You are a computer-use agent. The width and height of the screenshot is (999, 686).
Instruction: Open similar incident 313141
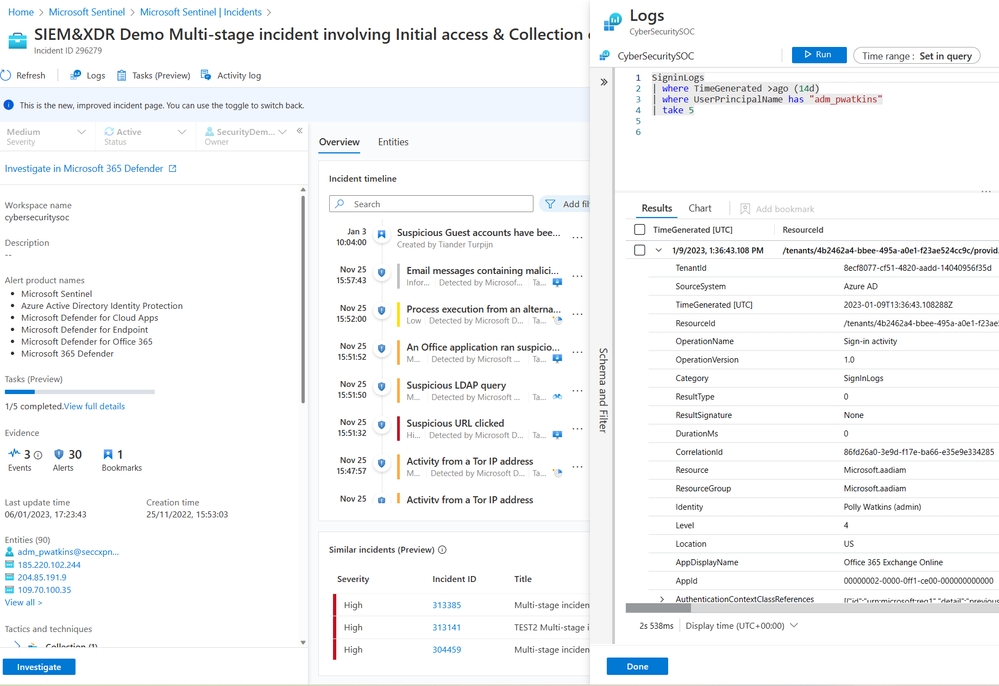(x=447, y=627)
